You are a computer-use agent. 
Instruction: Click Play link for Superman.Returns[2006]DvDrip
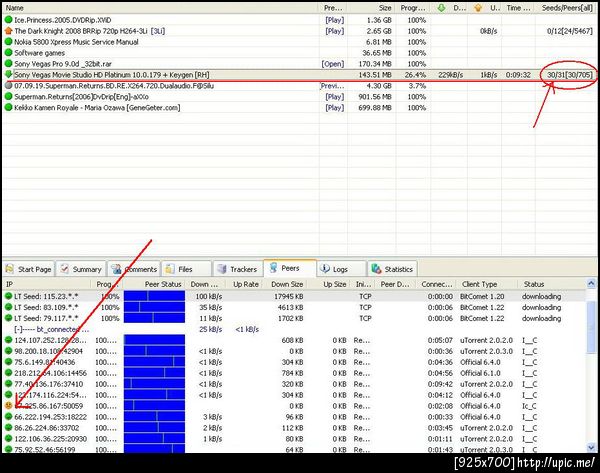click(x=334, y=97)
